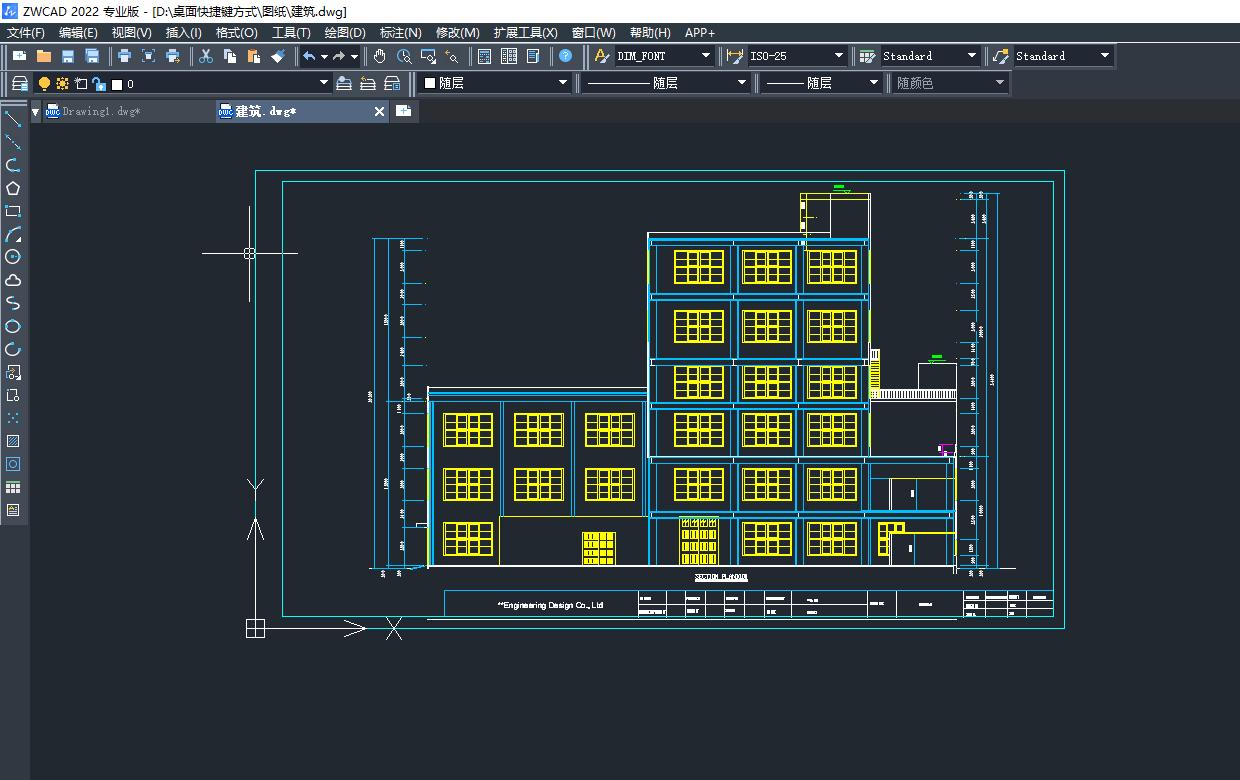Image resolution: width=1240 pixels, height=780 pixels.
Task: Click the Match Properties brush icon
Action: pyautogui.click(x=278, y=56)
